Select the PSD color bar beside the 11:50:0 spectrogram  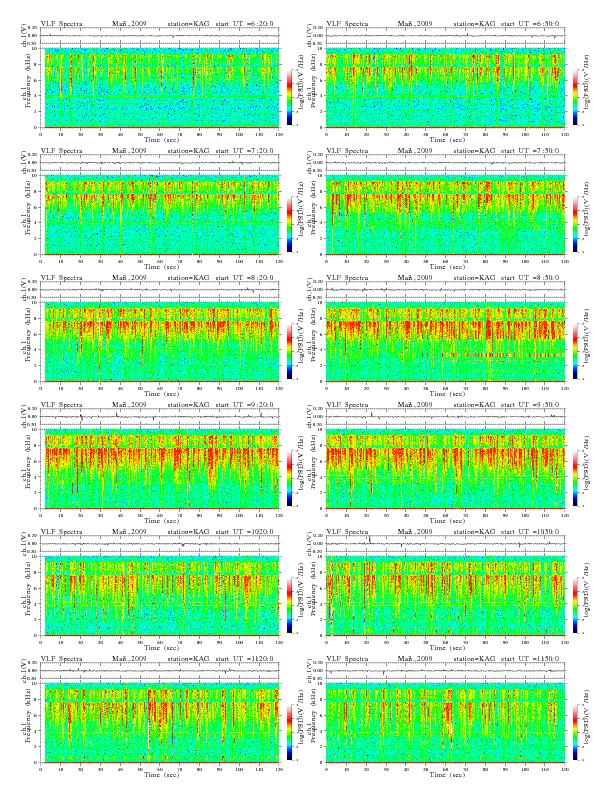(x=576, y=732)
